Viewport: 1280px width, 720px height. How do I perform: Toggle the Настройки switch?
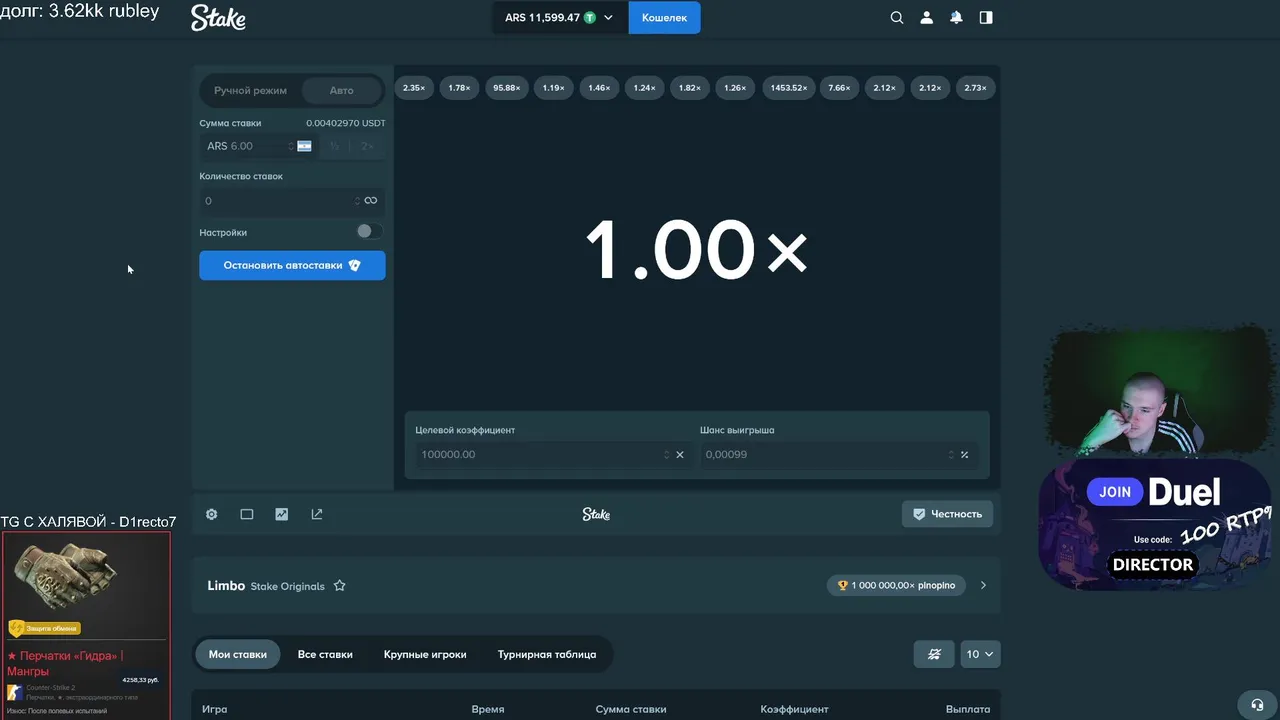click(368, 231)
